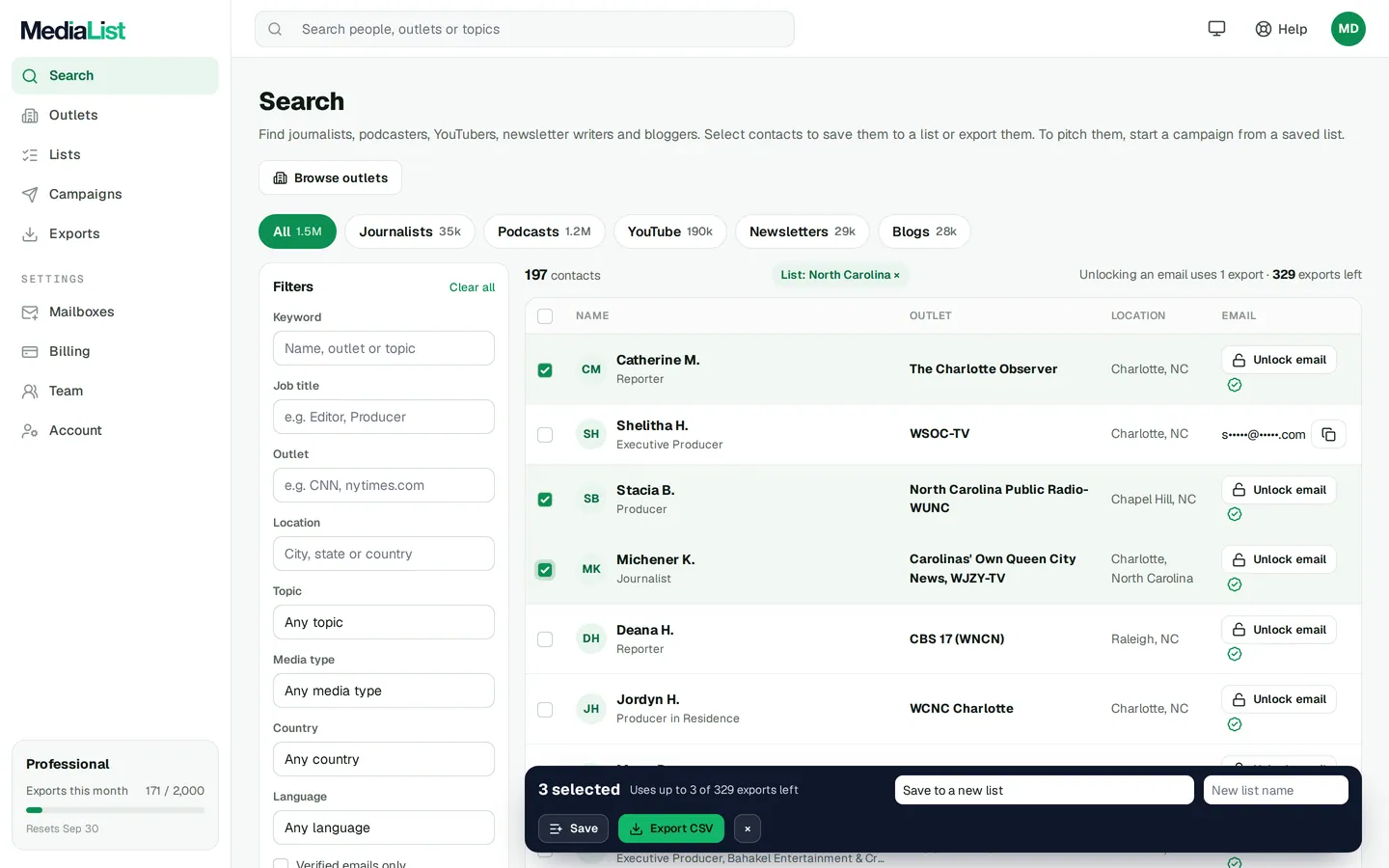Open the Any language dropdown
The image size is (1389, 868).
tap(384, 827)
